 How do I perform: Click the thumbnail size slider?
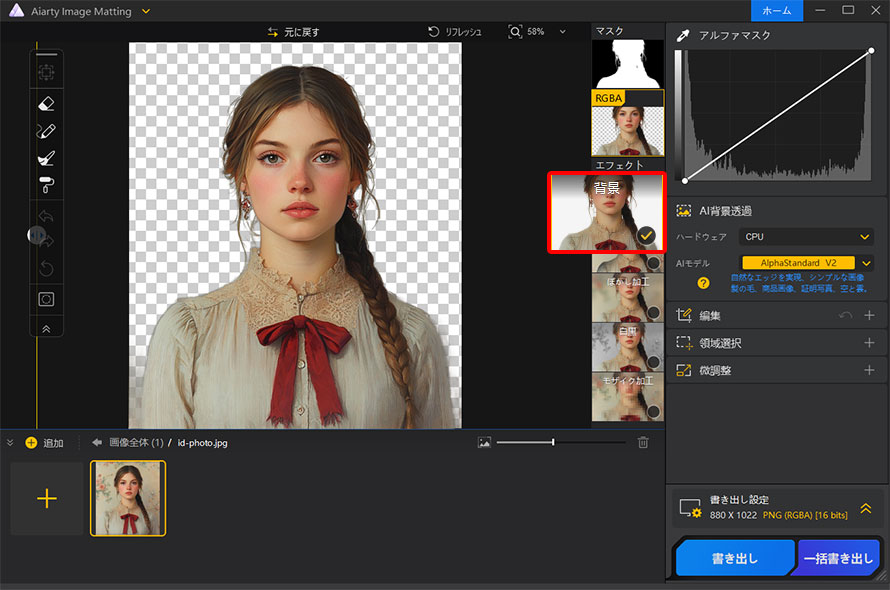pyautogui.click(x=553, y=442)
